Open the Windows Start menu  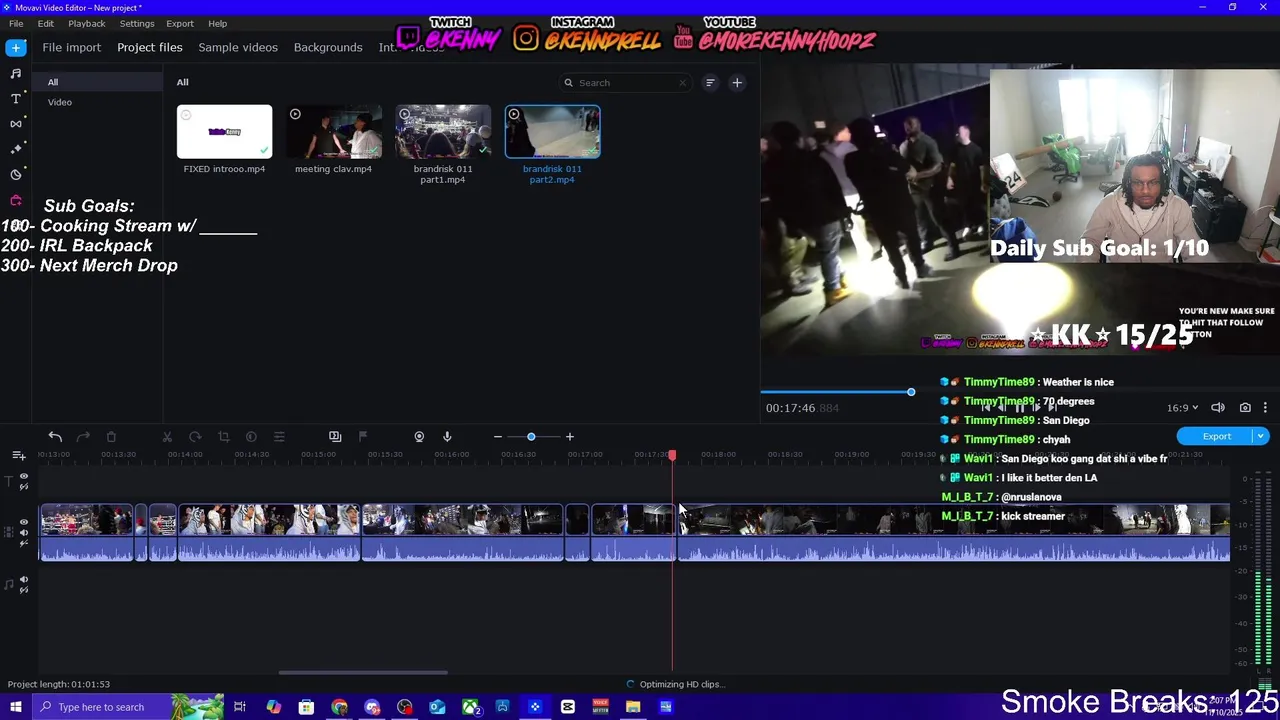click(x=15, y=707)
